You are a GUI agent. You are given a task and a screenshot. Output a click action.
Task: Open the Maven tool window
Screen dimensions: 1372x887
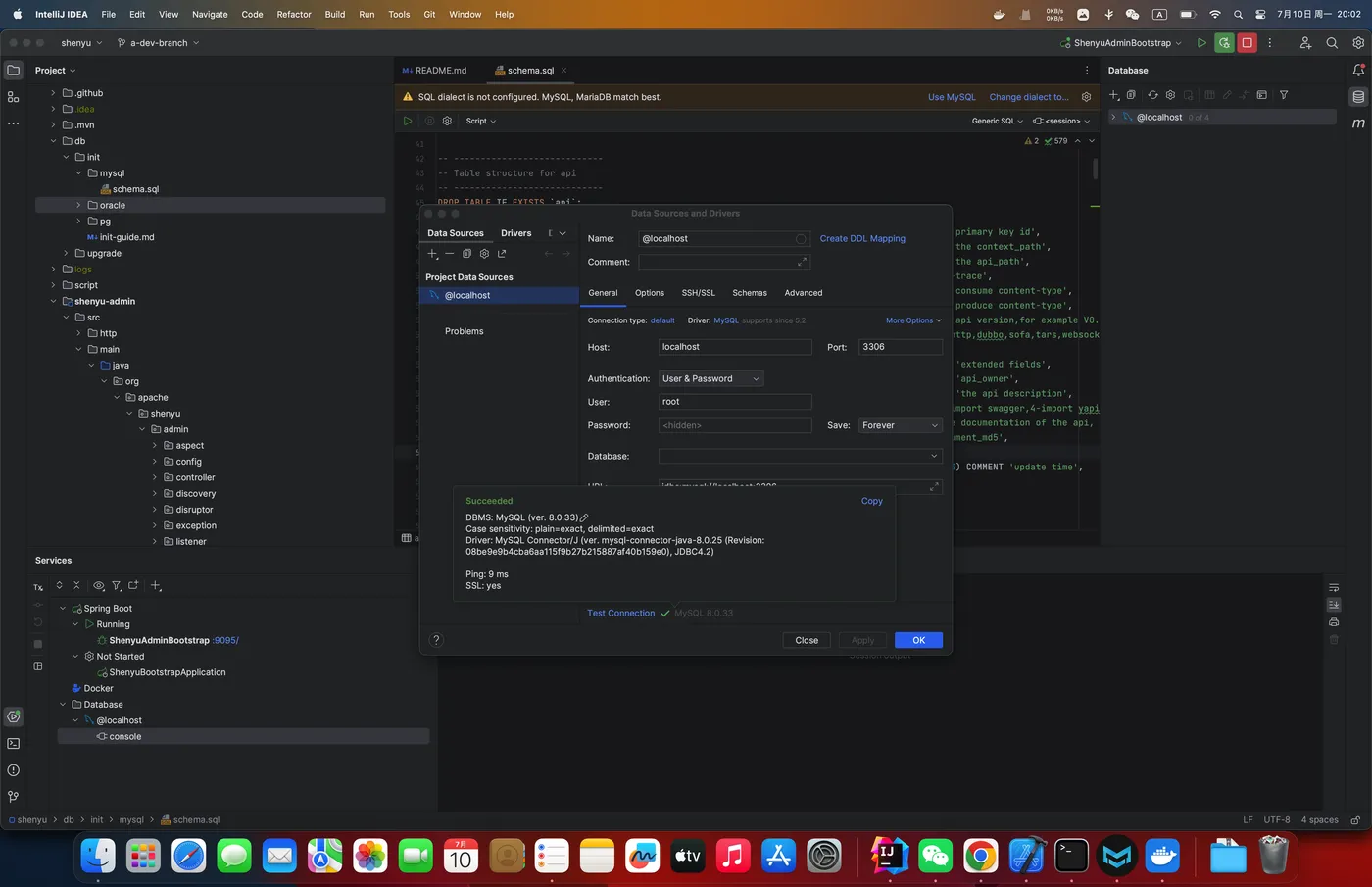click(1358, 123)
